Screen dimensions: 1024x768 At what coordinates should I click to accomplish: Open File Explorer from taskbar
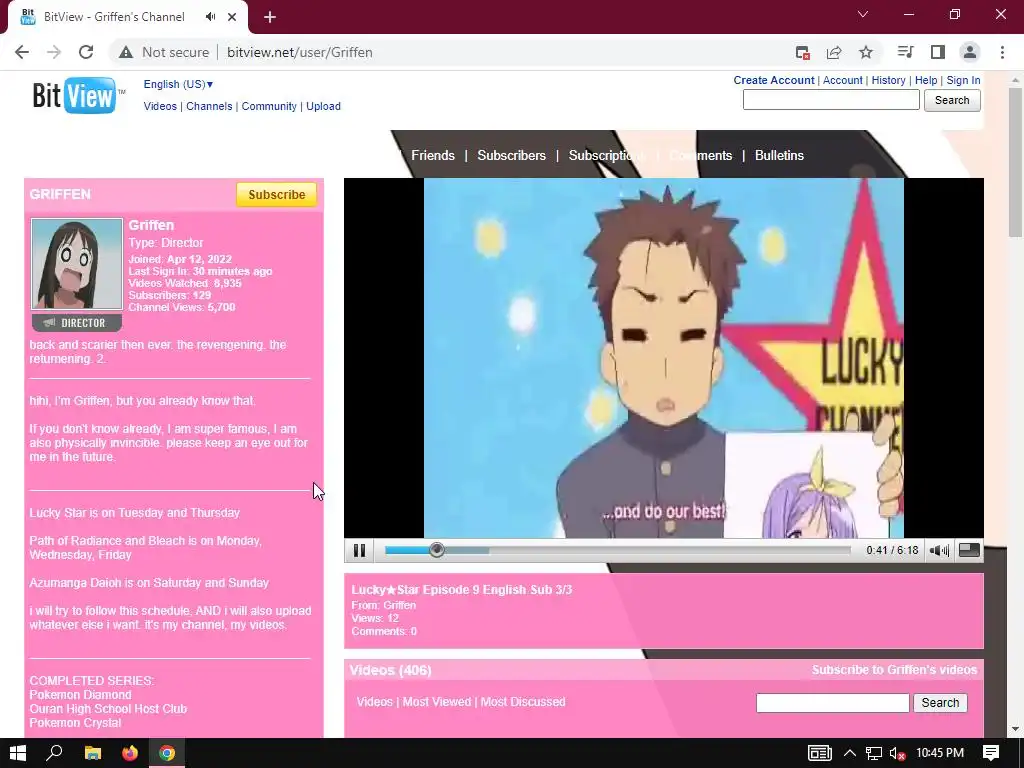(x=93, y=753)
